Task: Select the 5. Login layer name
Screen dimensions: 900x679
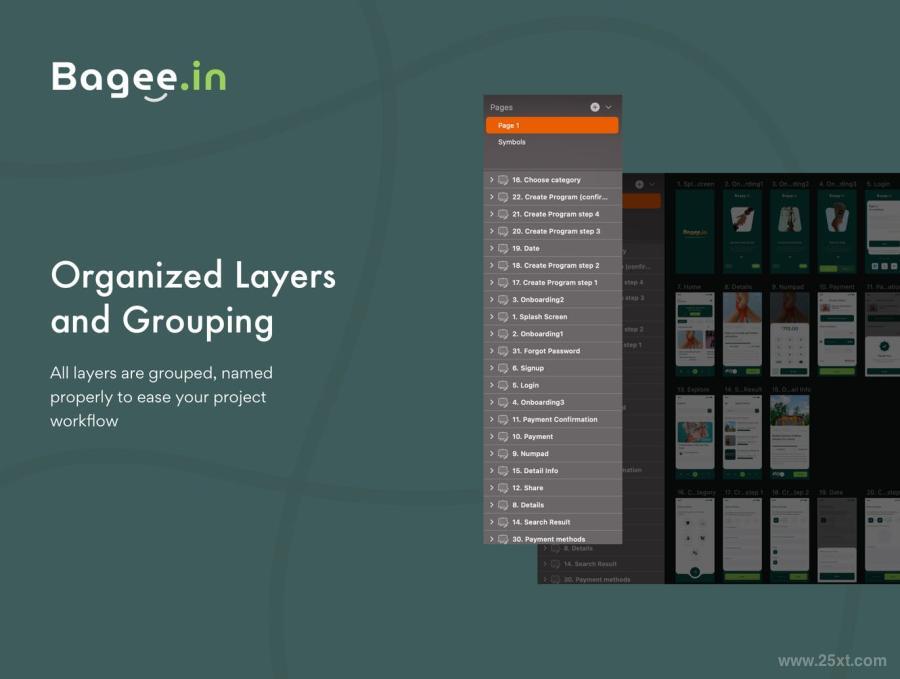Action: 525,385
